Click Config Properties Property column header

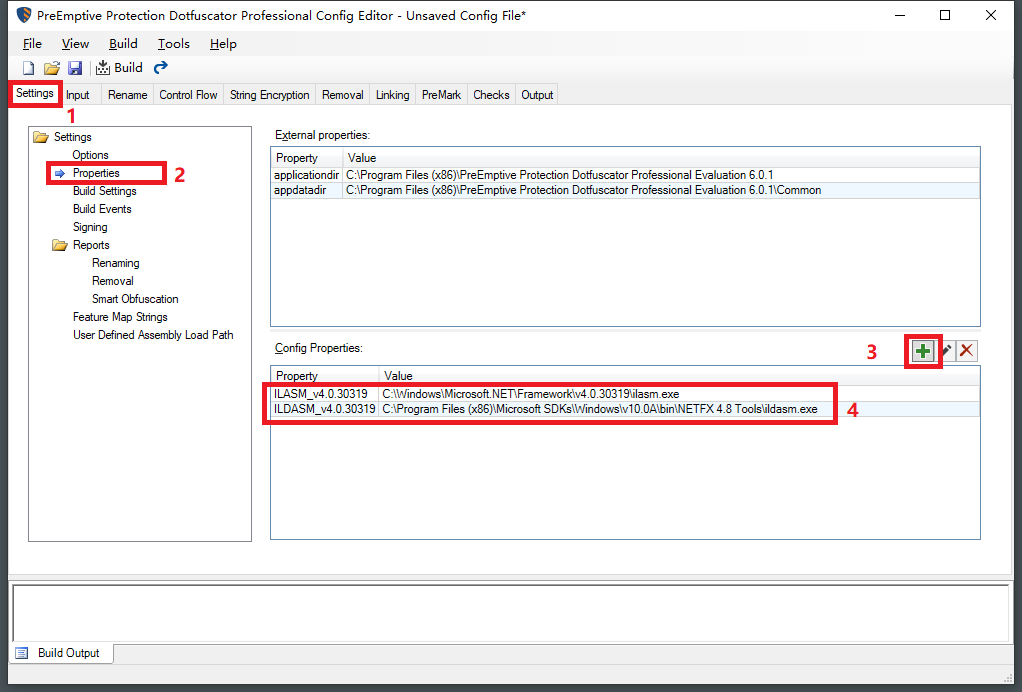coord(325,376)
